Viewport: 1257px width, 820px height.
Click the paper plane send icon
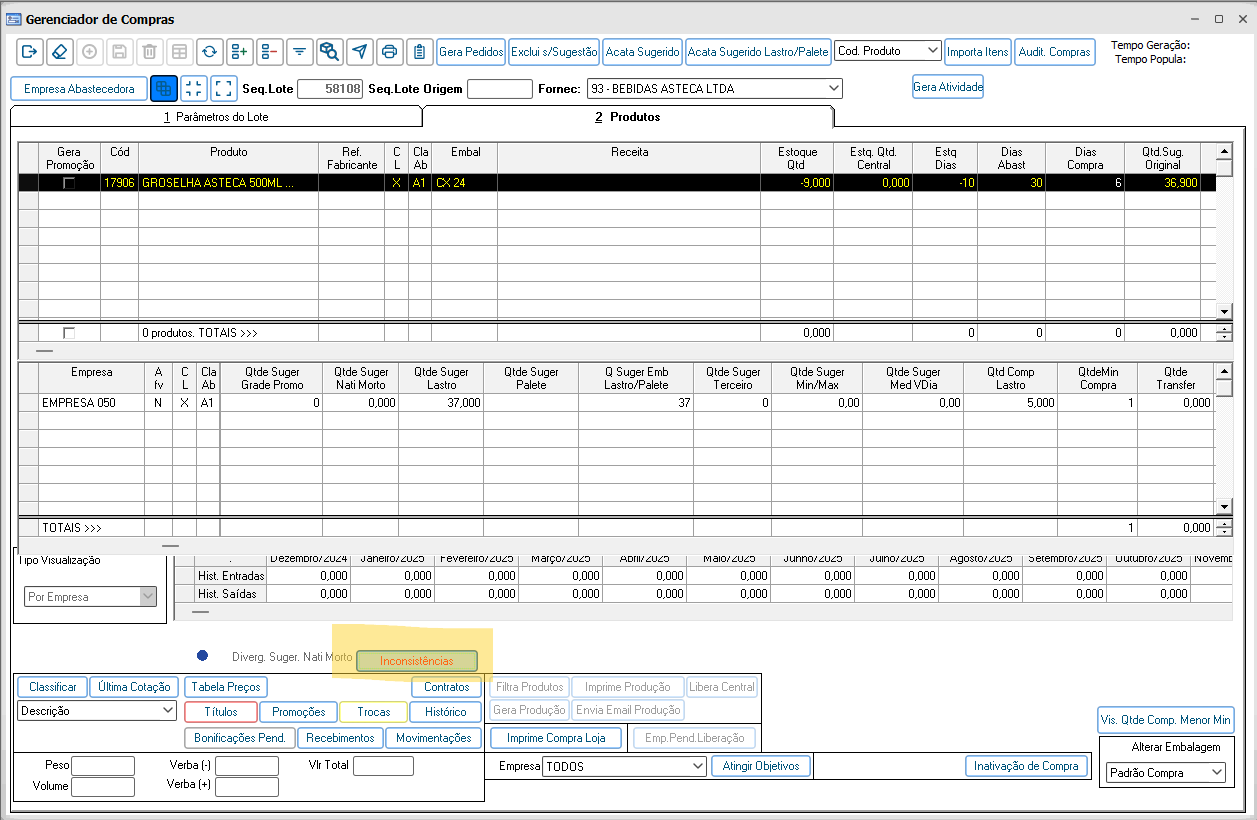coord(359,52)
